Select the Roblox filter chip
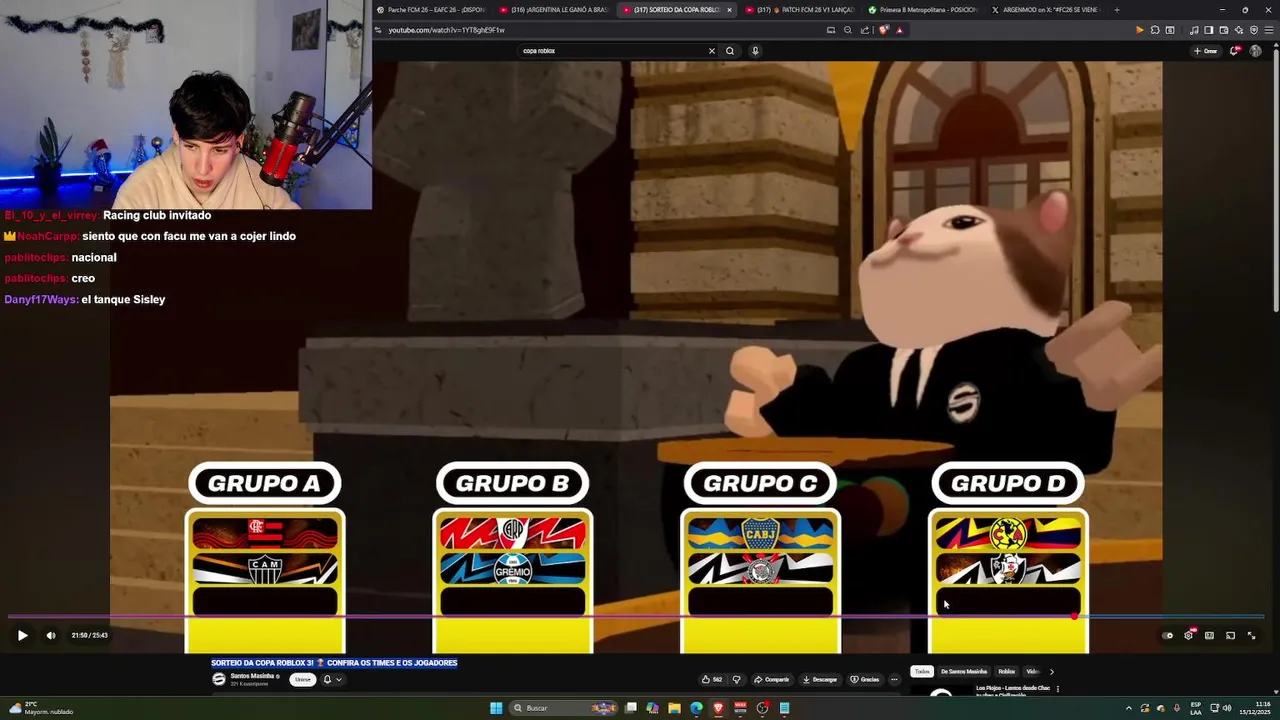The height and width of the screenshot is (720, 1280). (x=1007, y=671)
